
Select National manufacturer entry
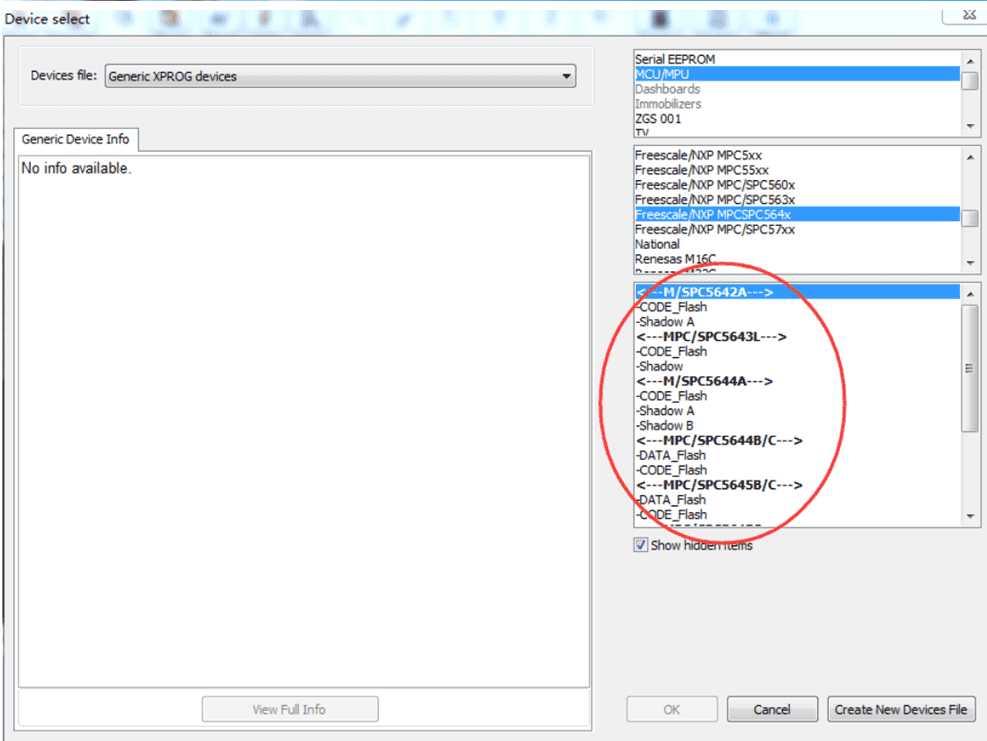click(797, 244)
